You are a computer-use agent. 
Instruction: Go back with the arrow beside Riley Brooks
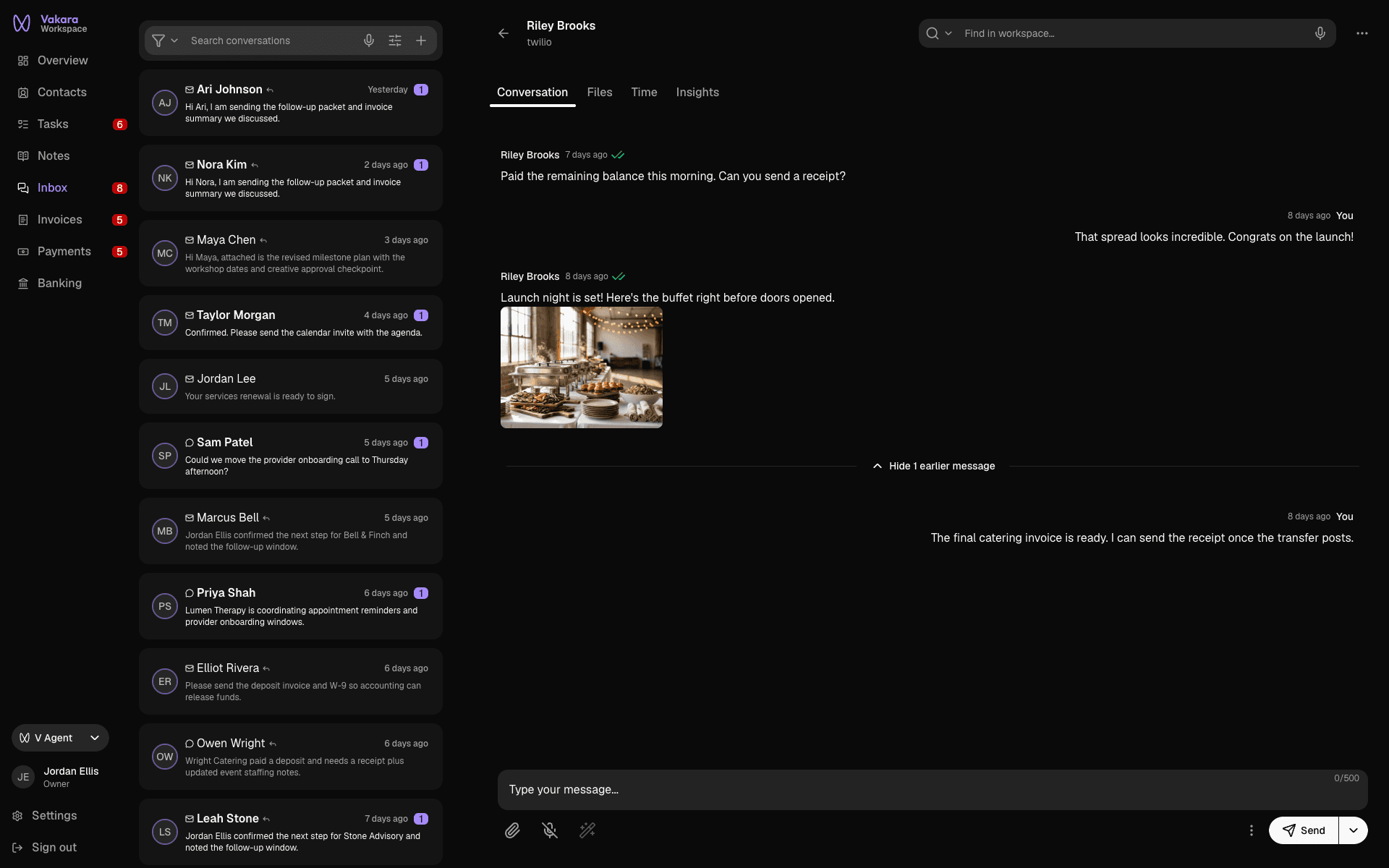coord(504,33)
